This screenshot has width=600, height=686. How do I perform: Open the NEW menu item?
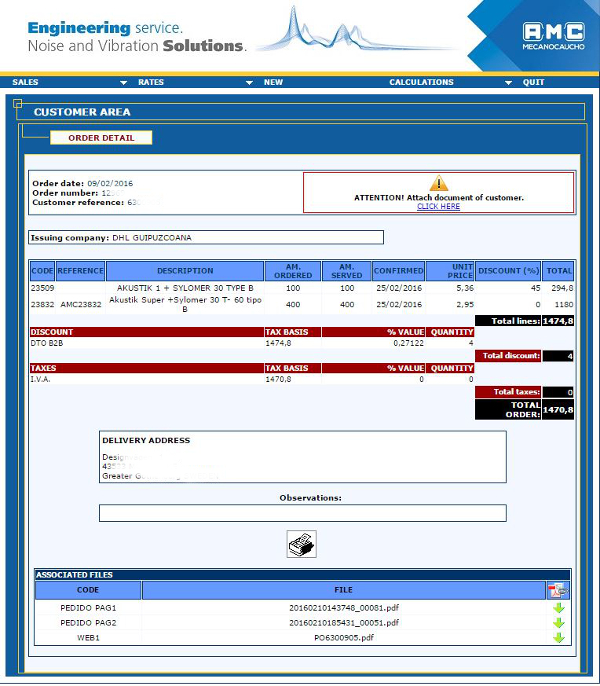tap(274, 82)
